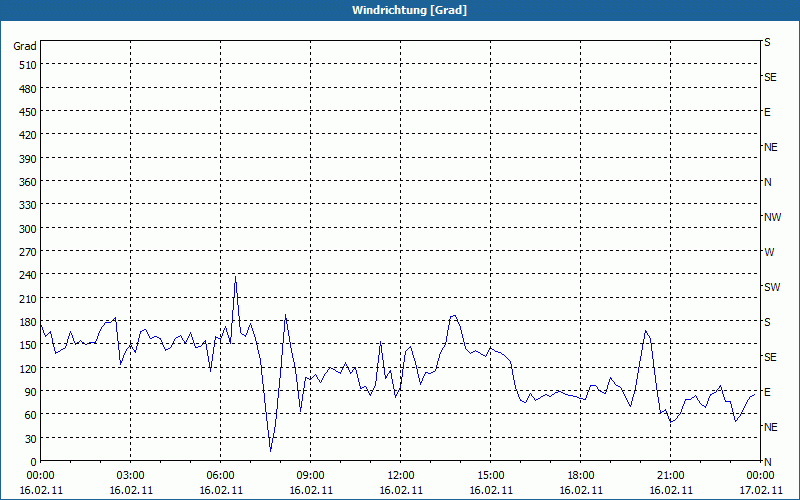Click the 0 degree y-axis label
This screenshot has height=500, width=800.
(32, 462)
